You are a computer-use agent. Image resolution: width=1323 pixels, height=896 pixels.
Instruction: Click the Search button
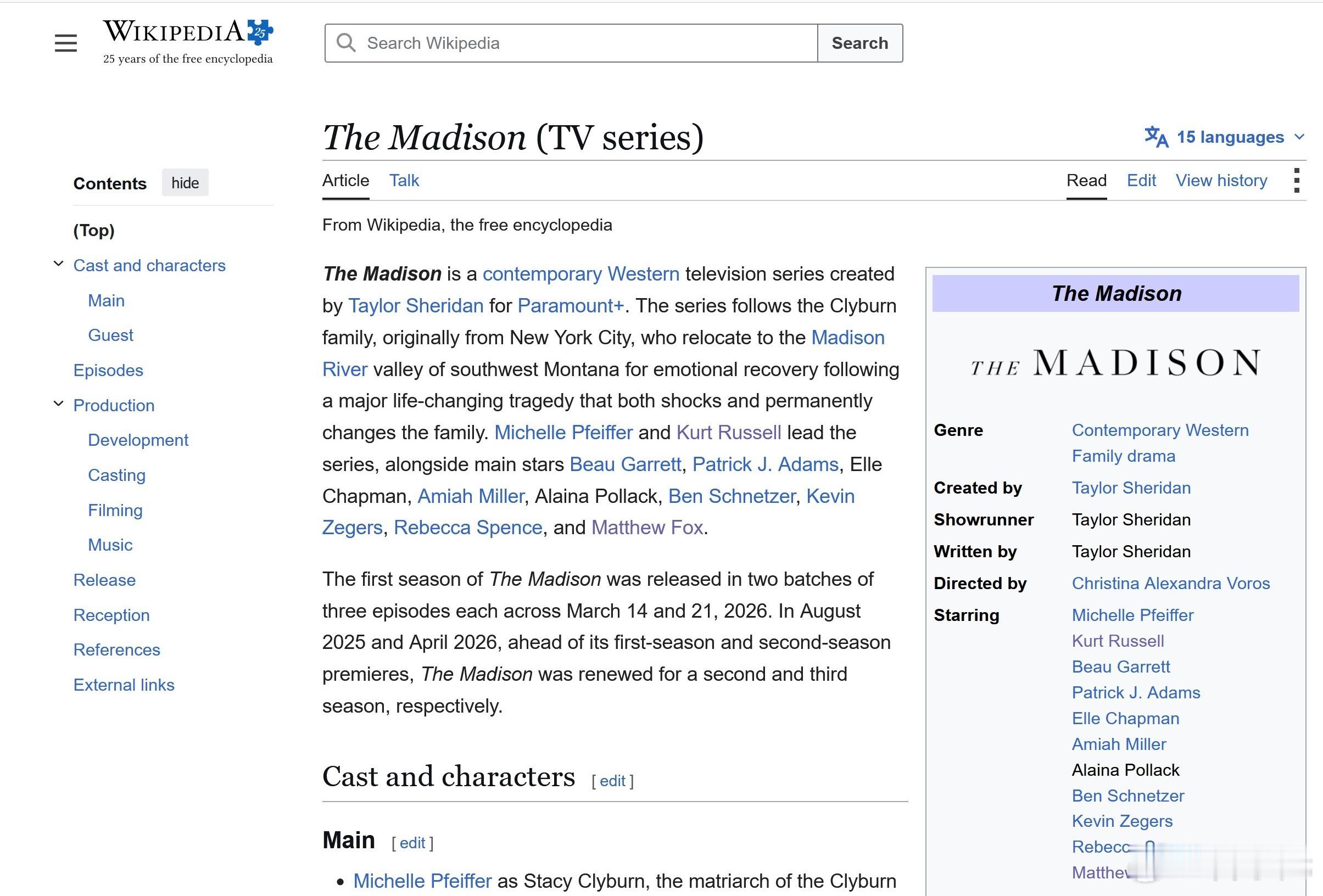[859, 43]
